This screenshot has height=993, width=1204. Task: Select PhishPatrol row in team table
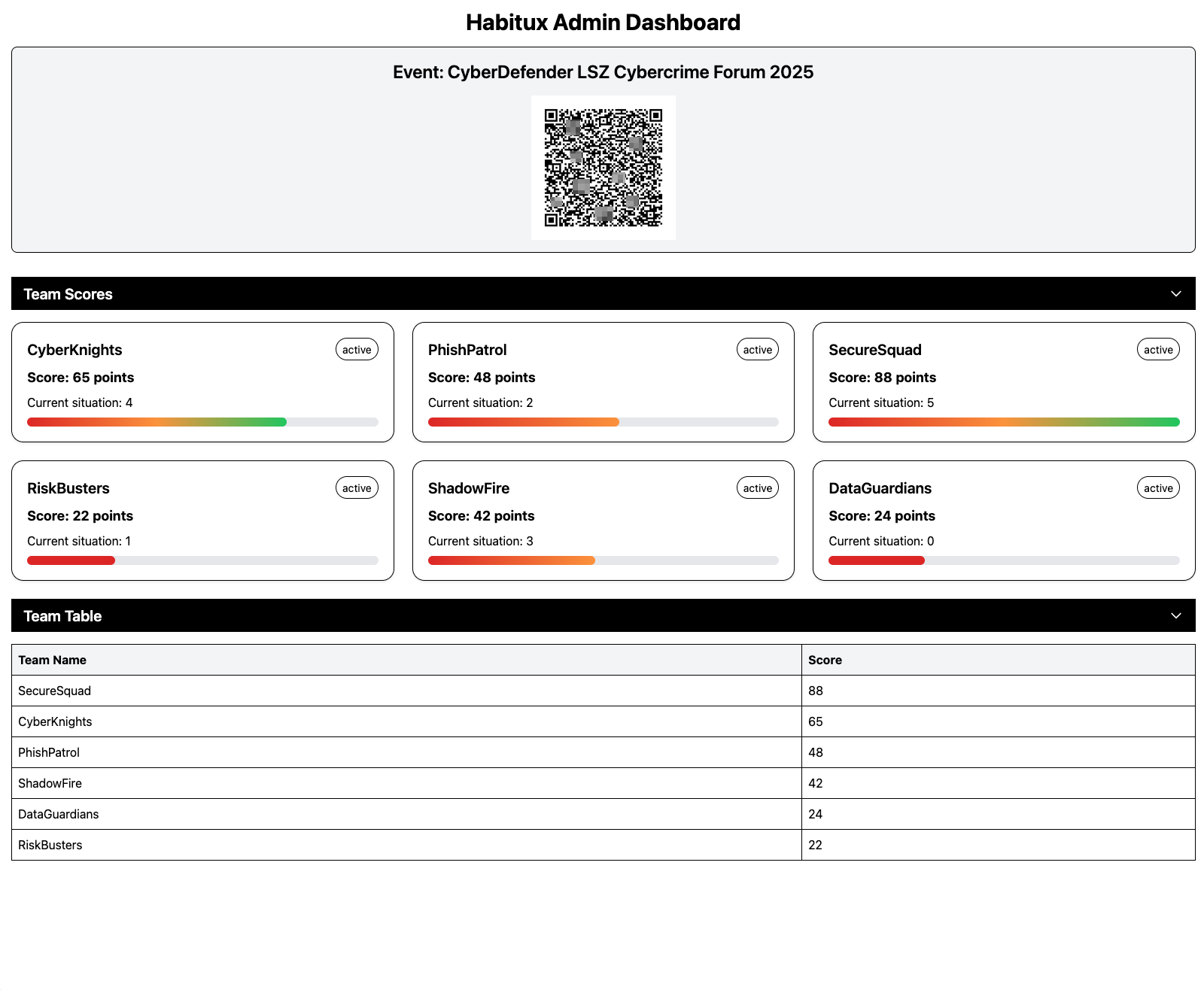[604, 752]
